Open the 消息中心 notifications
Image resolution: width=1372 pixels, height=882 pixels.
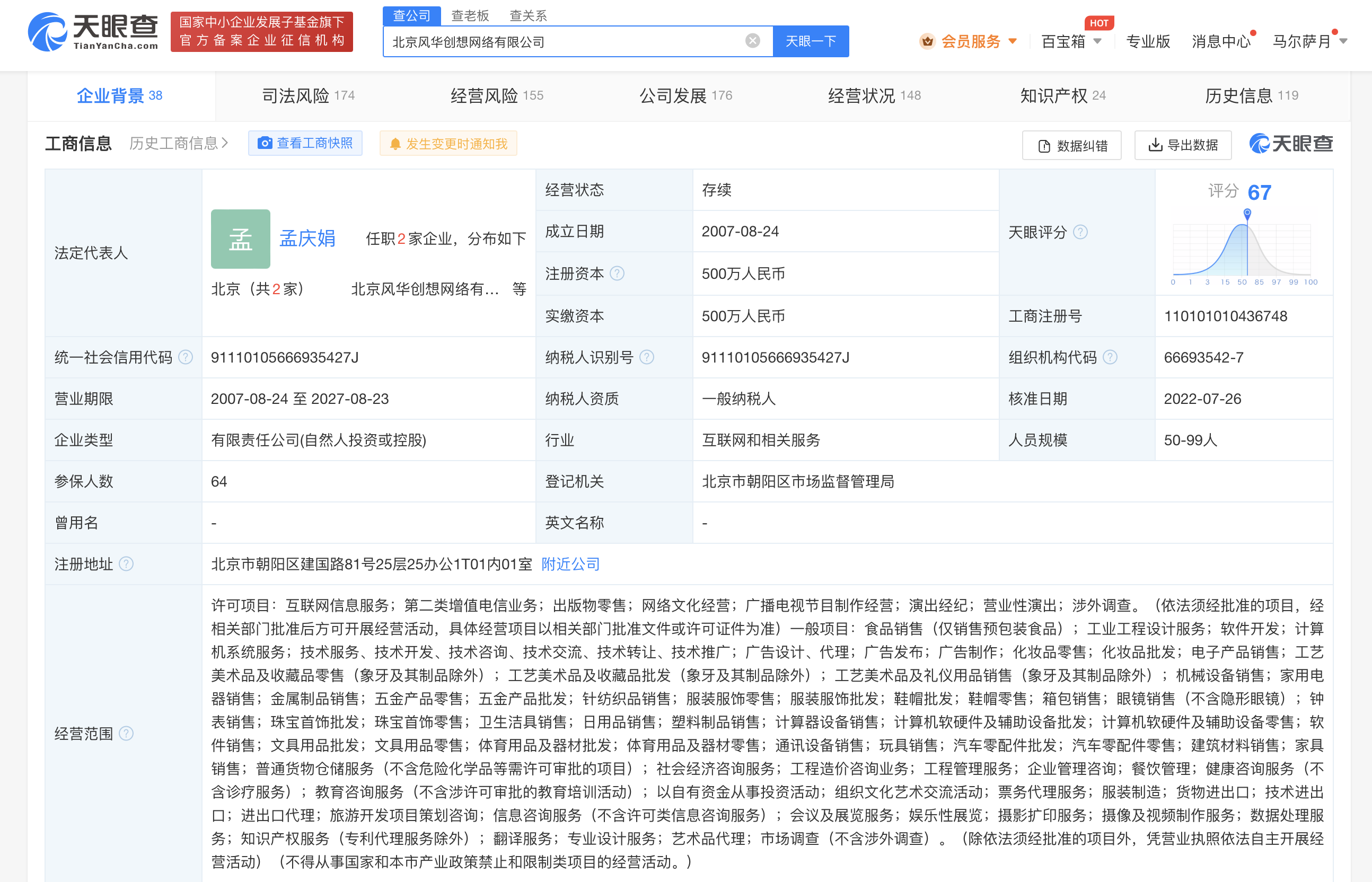point(1221,41)
